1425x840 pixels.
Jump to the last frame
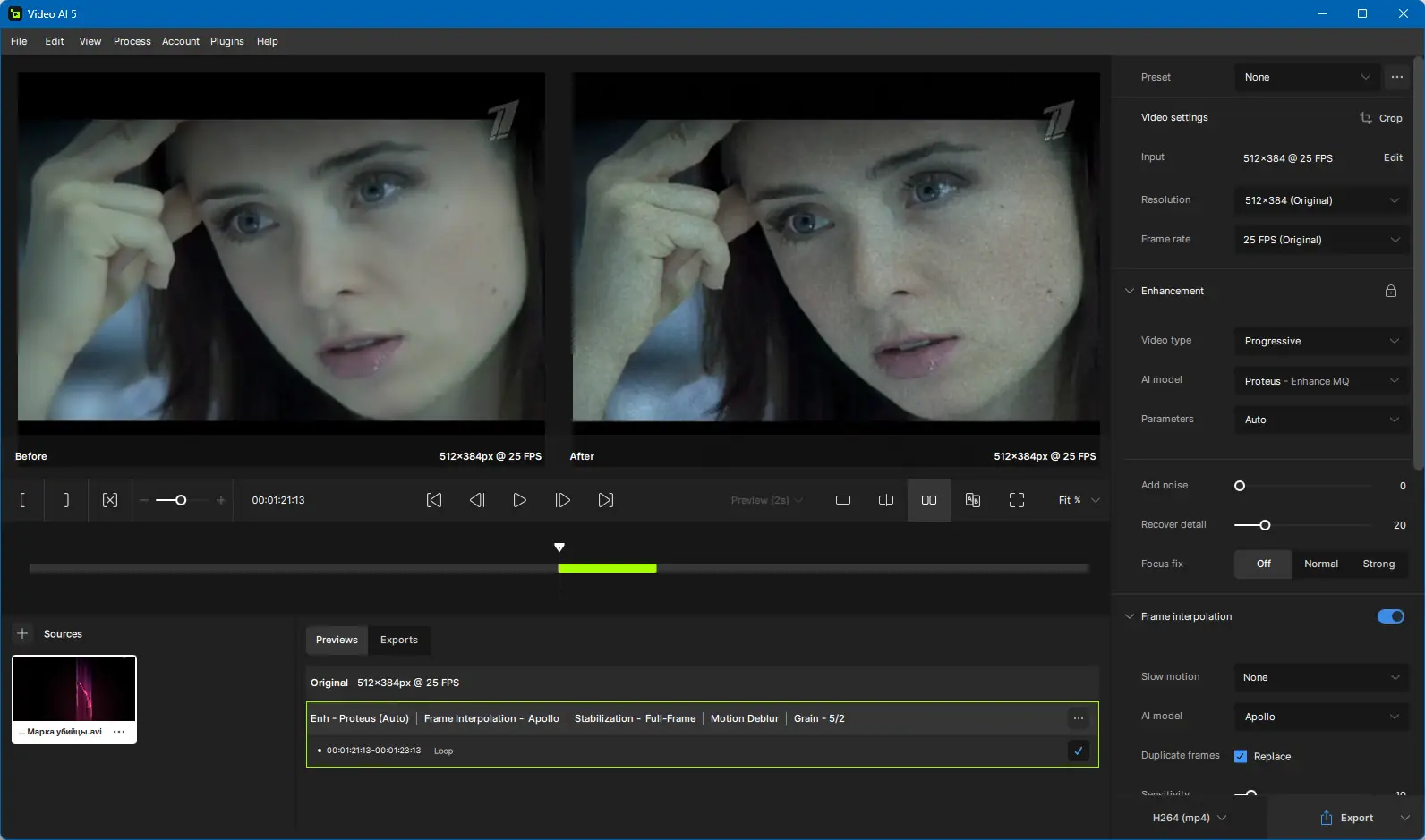(x=606, y=500)
